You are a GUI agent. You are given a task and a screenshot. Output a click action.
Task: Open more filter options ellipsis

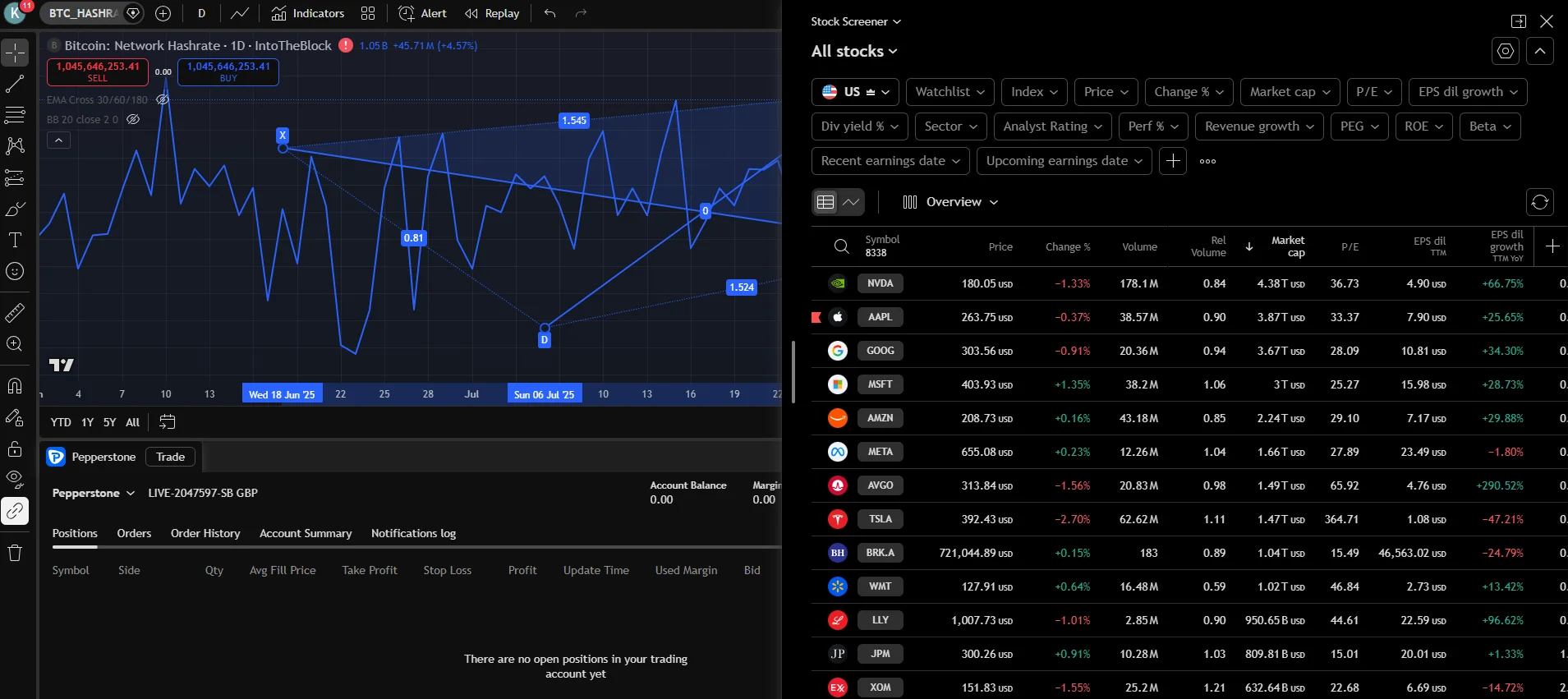click(1207, 161)
